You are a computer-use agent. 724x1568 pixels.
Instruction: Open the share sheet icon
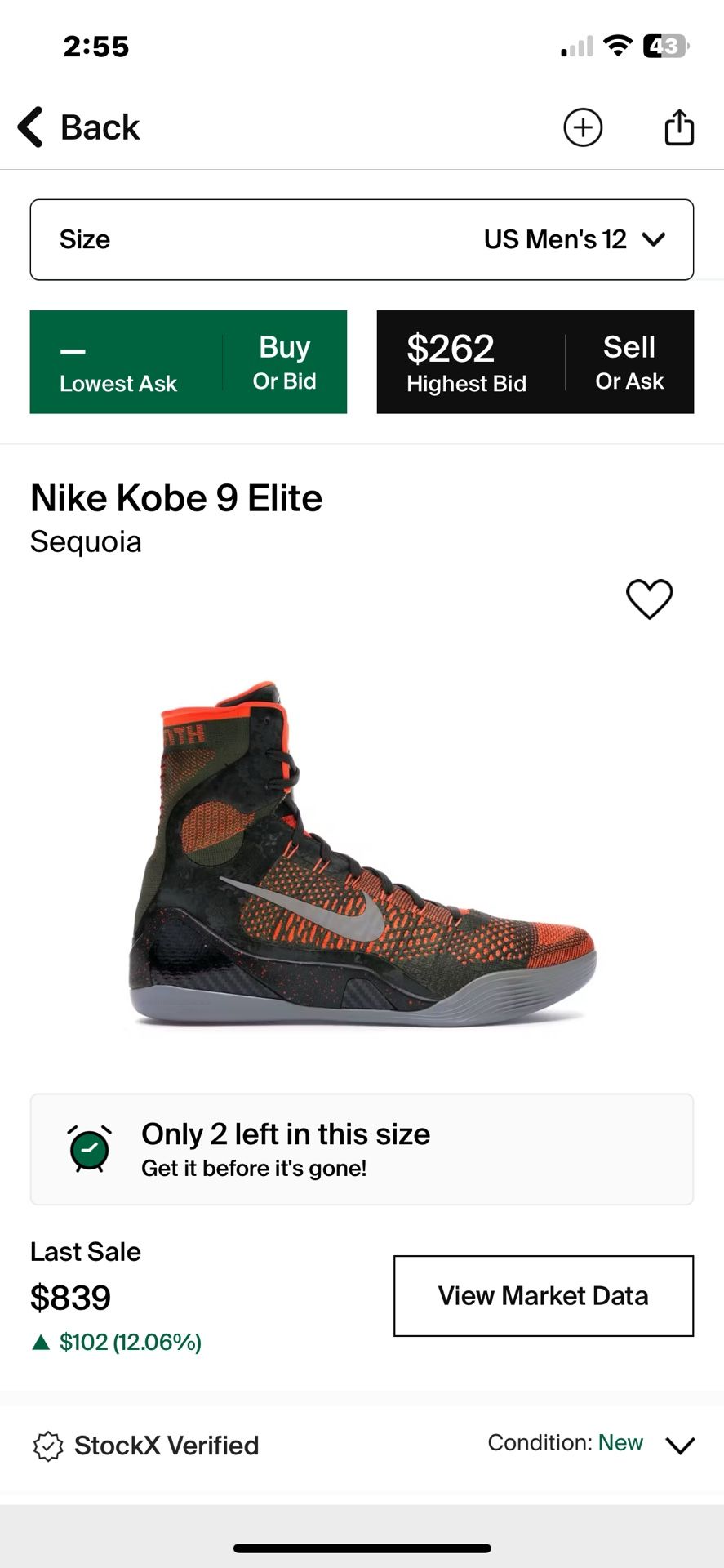[679, 127]
